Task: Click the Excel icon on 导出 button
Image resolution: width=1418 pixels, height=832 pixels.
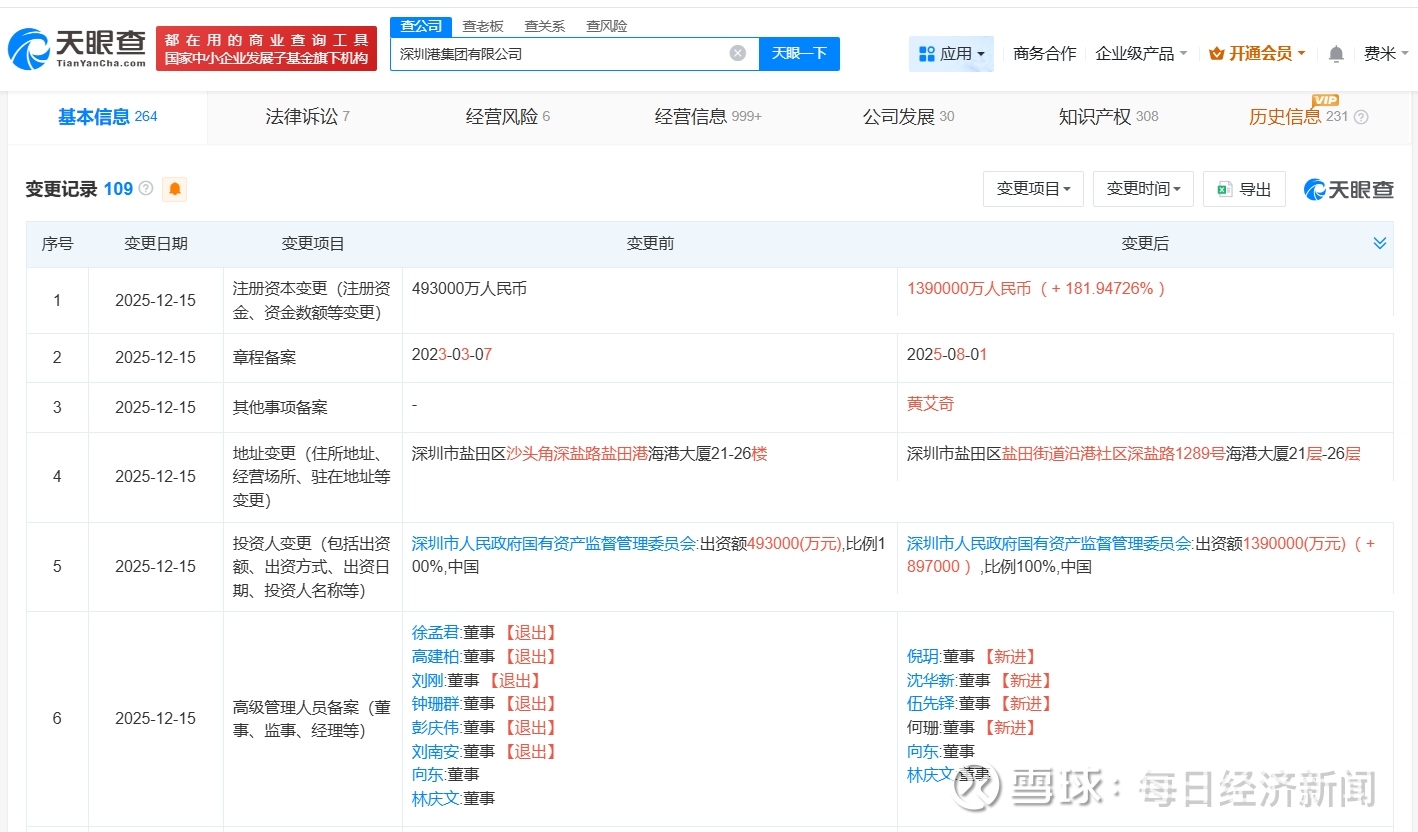Action: 1224,189
